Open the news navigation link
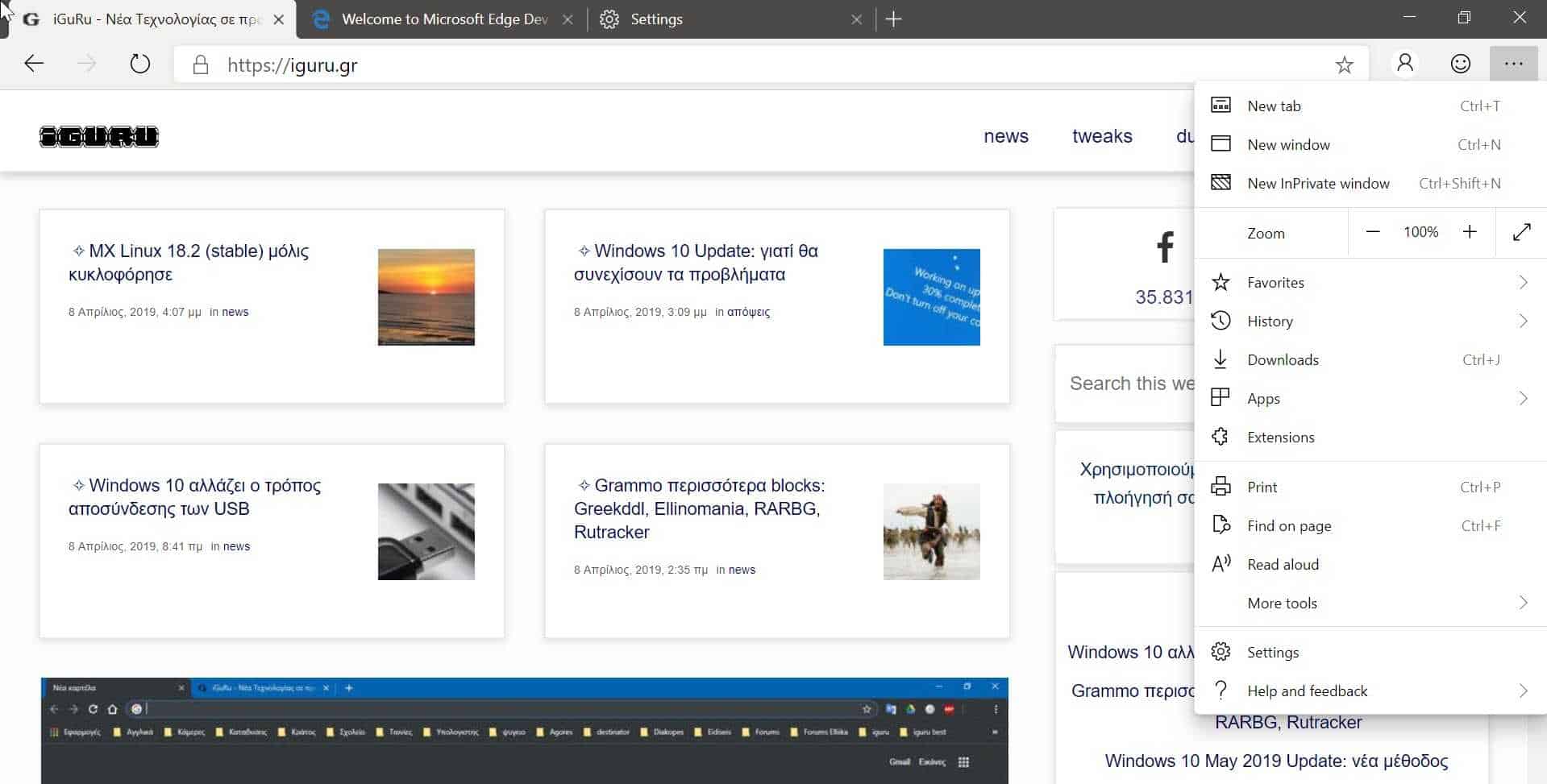 [x=1006, y=136]
